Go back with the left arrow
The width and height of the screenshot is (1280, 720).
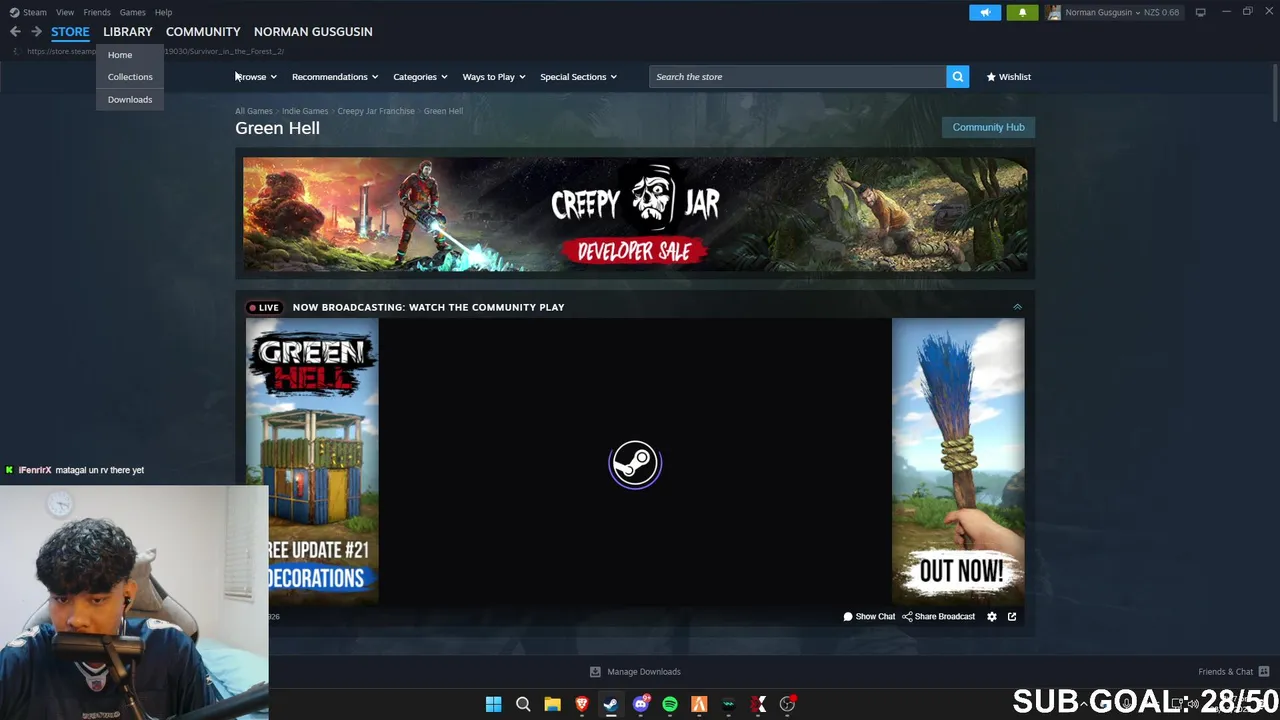(15, 31)
